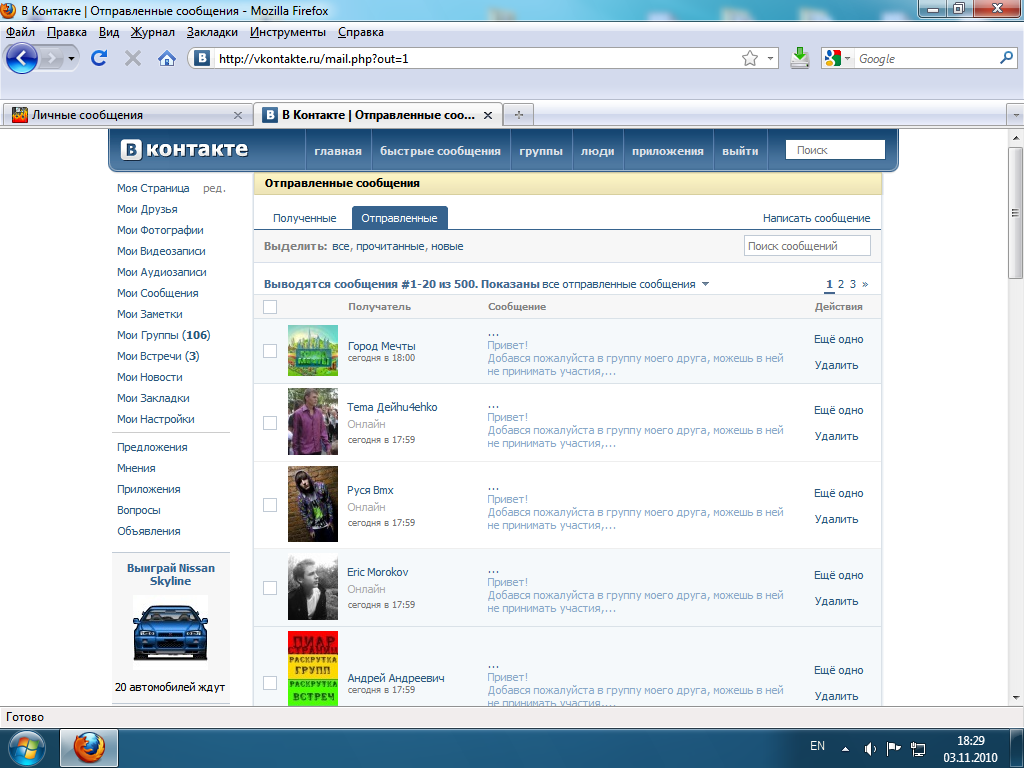Show hidden tray icons arrow
Image resolution: width=1024 pixels, height=768 pixels.
coord(845,749)
